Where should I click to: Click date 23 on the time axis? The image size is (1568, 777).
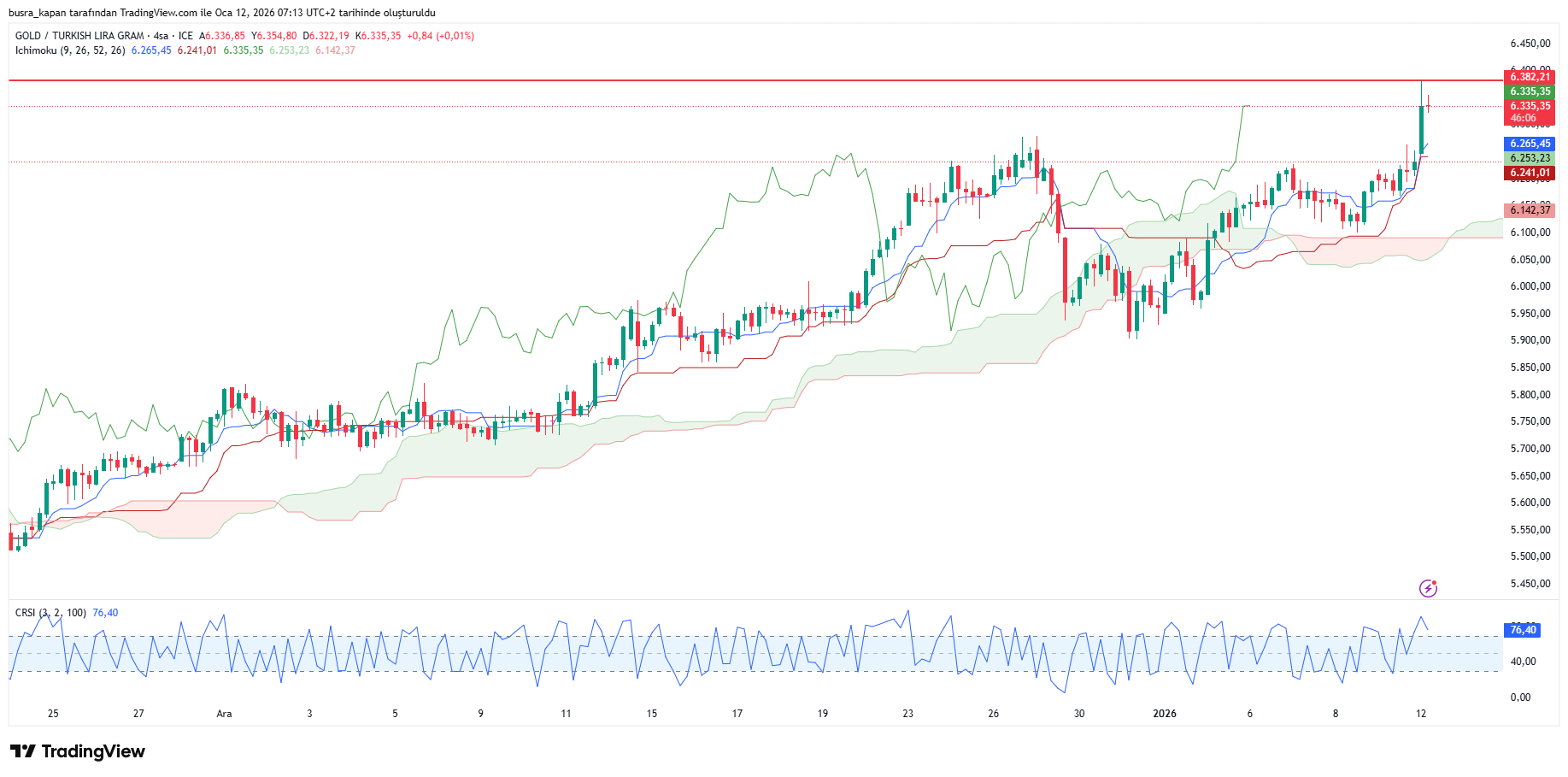pos(907,714)
